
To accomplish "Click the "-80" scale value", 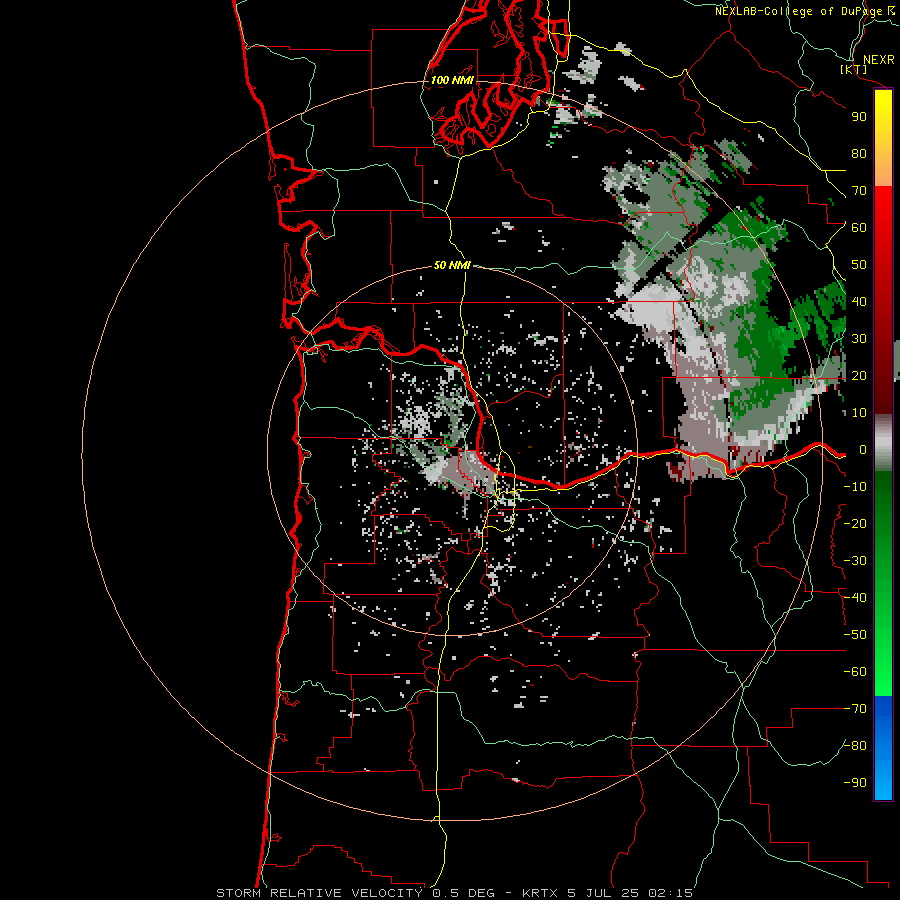I will point(855,746).
